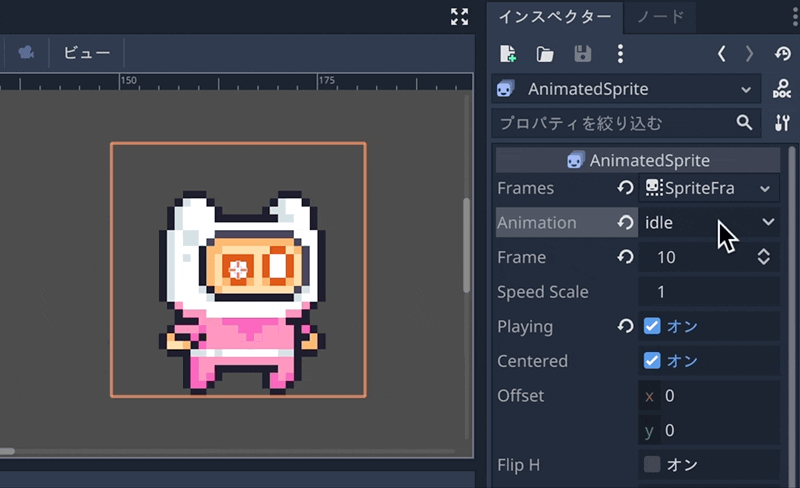Viewport: 800px width, 488px height.
Task: Open the Inspector extra options dots menu
Action: click(x=620, y=54)
